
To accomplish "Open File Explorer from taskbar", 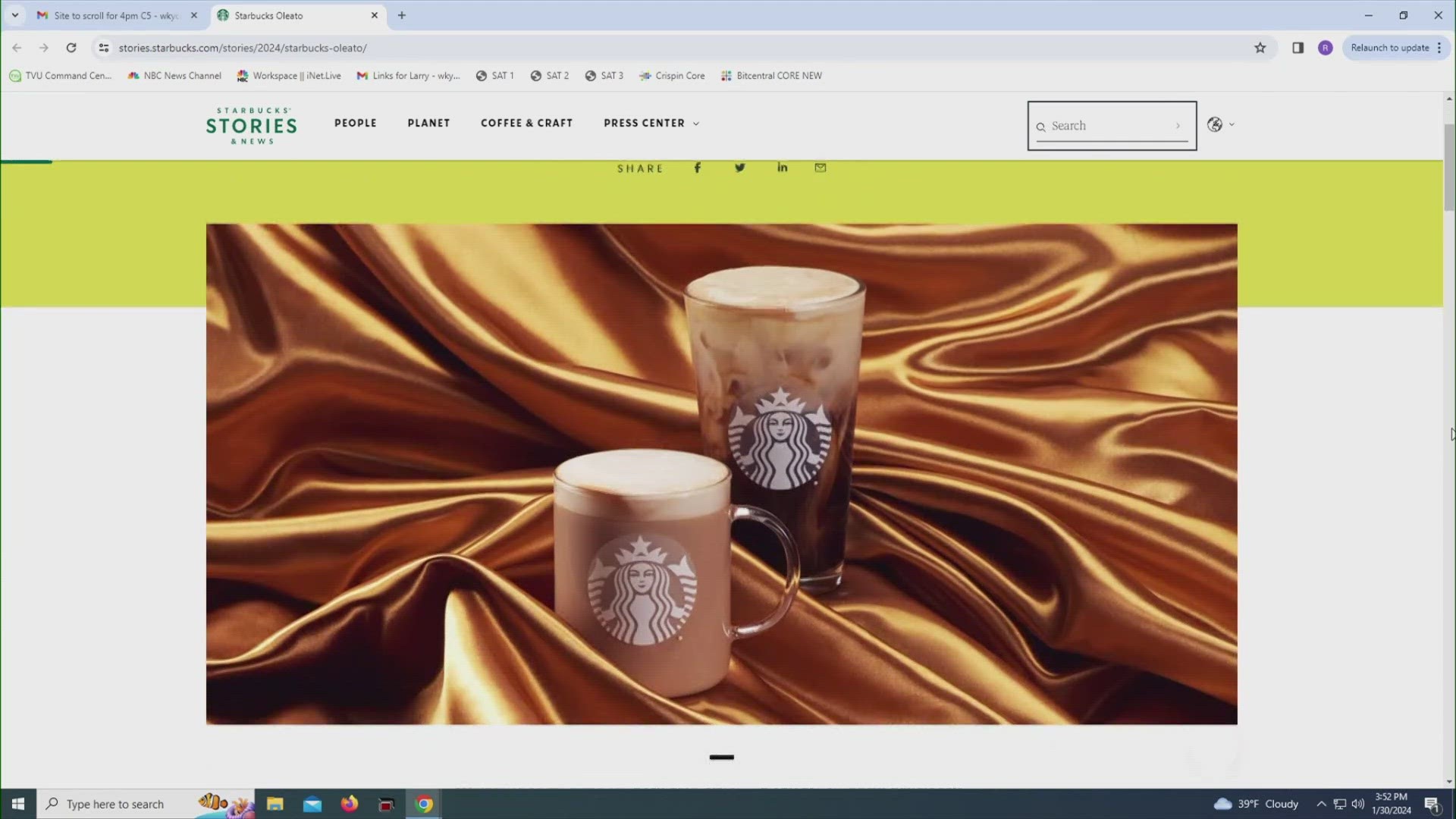I will [275, 804].
